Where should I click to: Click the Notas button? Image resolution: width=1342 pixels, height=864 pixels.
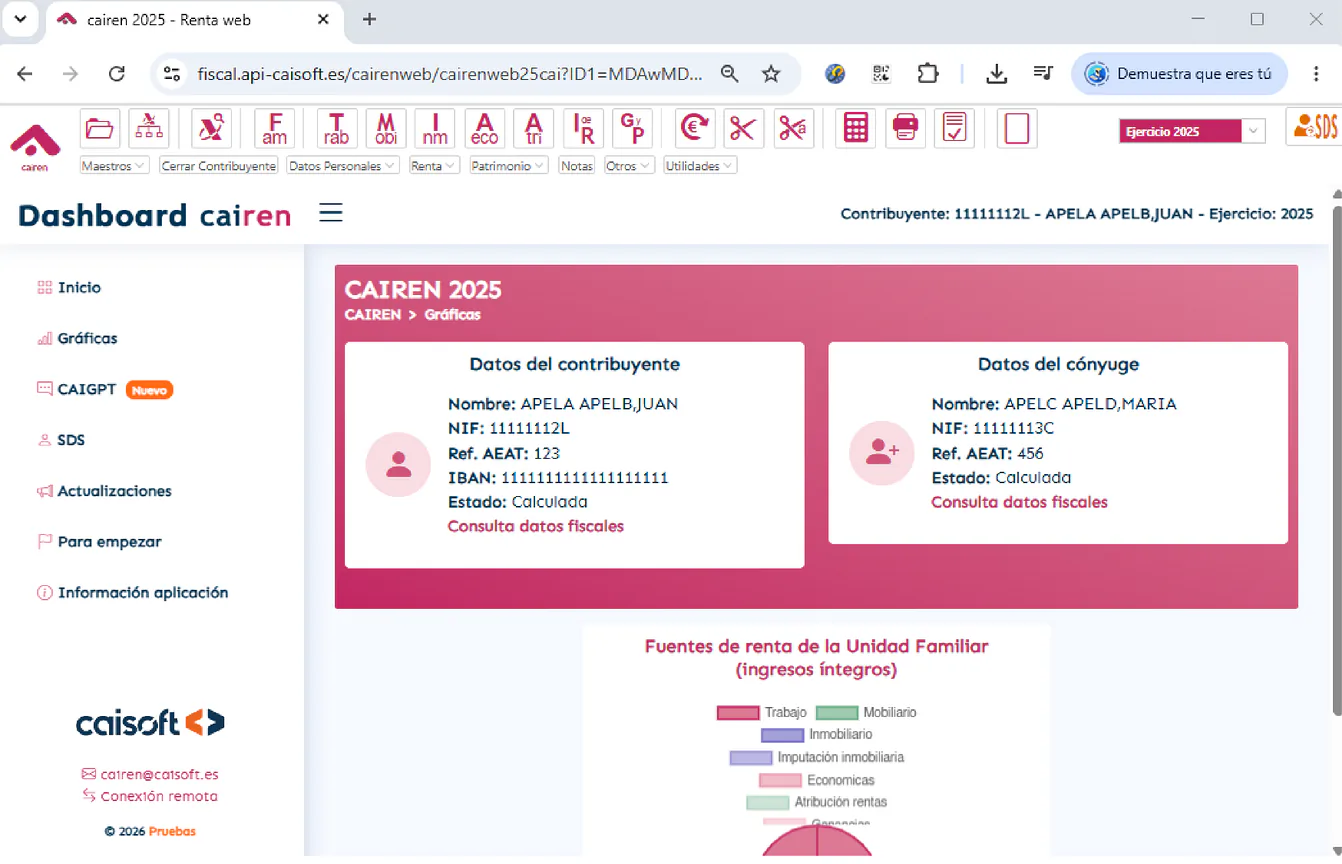coord(577,166)
